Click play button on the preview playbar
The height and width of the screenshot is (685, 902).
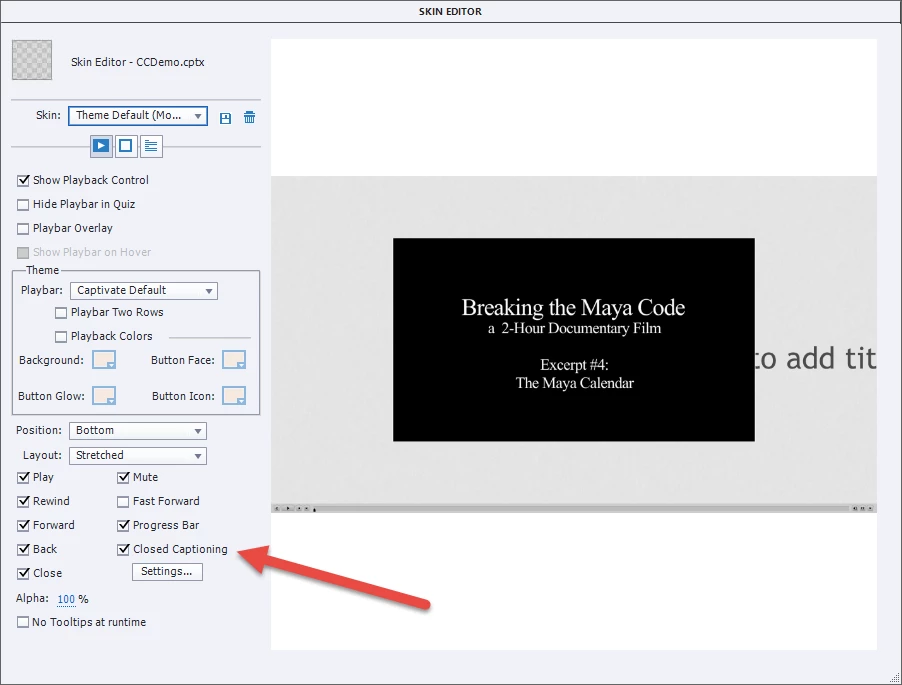(288, 508)
